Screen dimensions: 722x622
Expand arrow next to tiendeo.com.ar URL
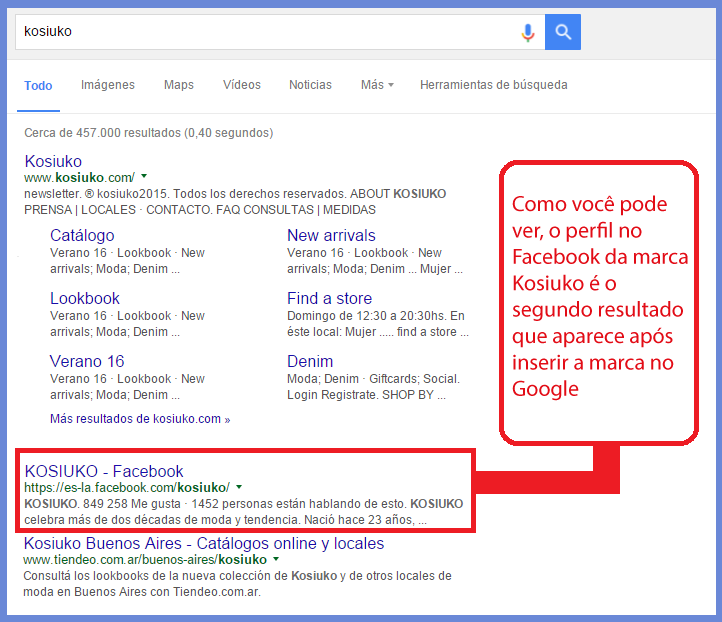(276, 559)
